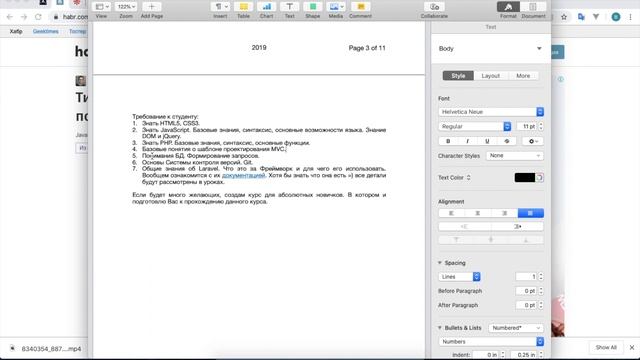The height and width of the screenshot is (360, 640).
Task: Adjust the Before Paragraph stepper
Action: (x=541, y=291)
